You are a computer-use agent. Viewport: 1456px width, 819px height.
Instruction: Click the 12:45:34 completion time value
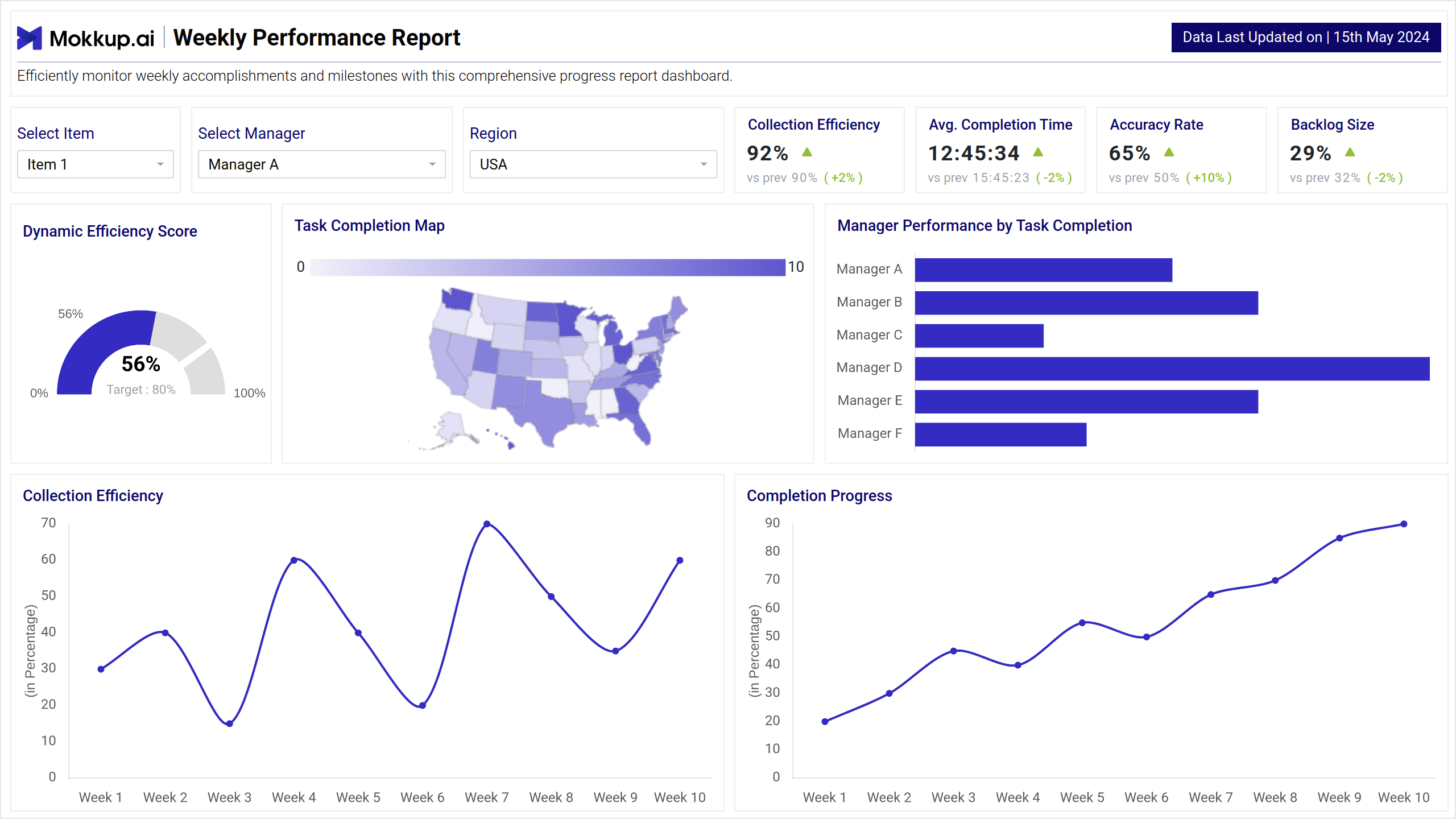click(x=974, y=153)
